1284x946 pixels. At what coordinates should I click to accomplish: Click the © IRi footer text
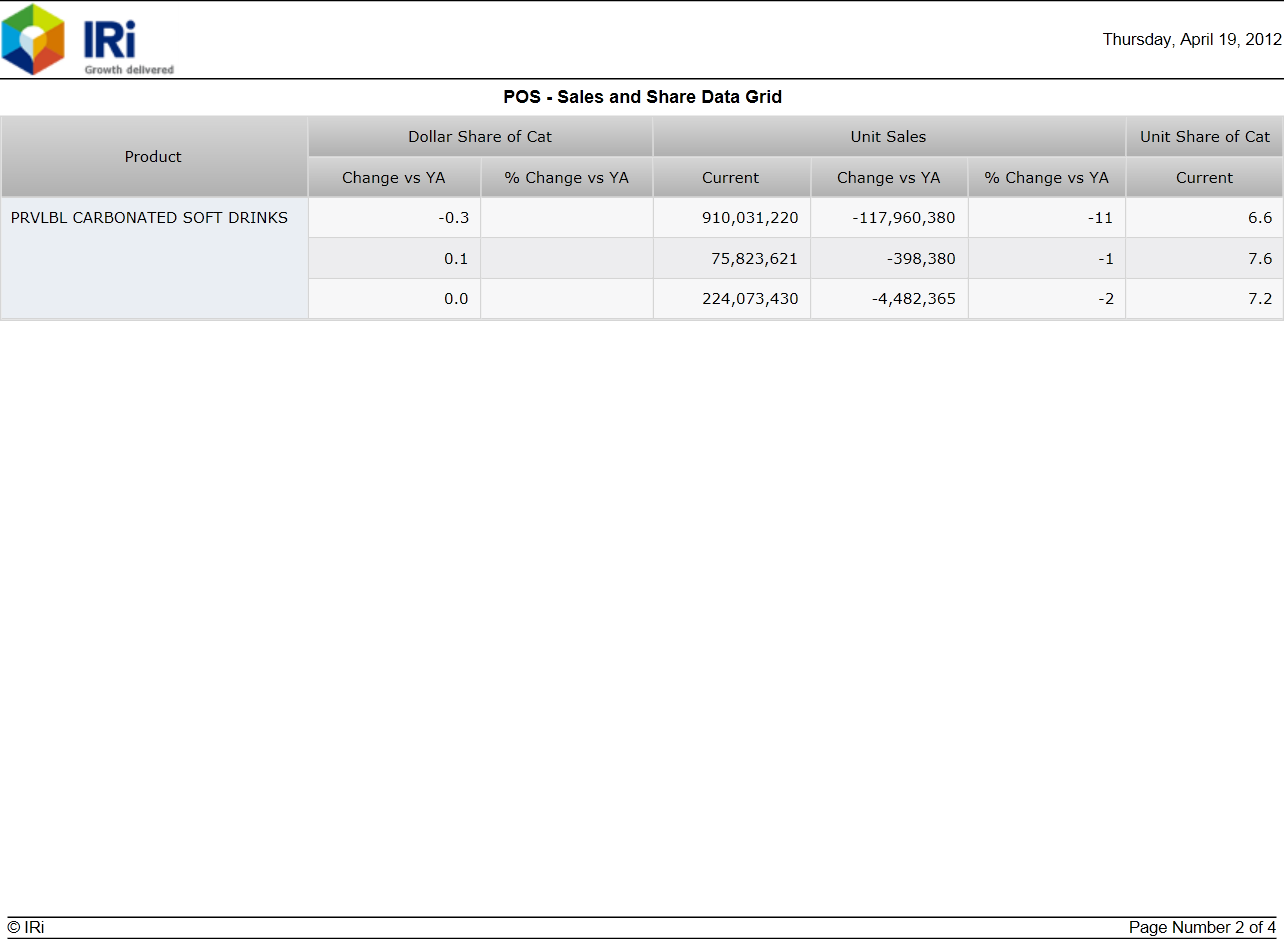(26, 928)
